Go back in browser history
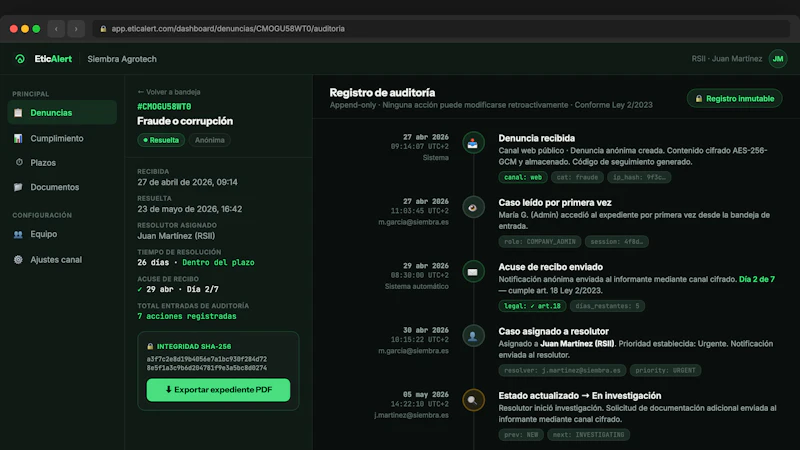 click(x=56, y=29)
